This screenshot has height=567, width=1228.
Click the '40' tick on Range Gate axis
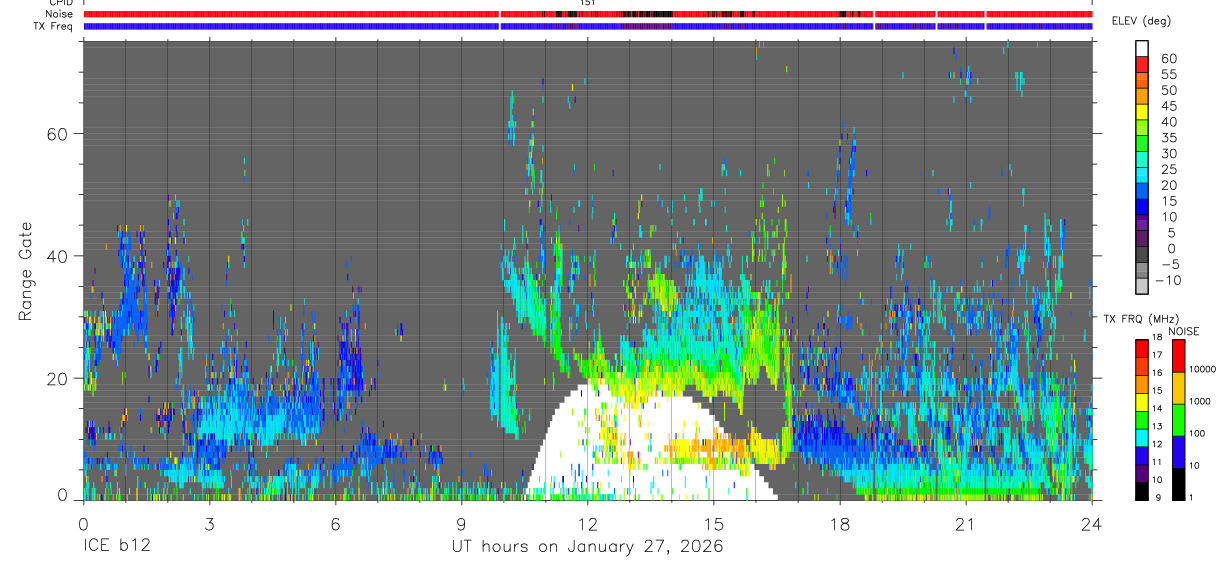pyautogui.click(x=58, y=255)
